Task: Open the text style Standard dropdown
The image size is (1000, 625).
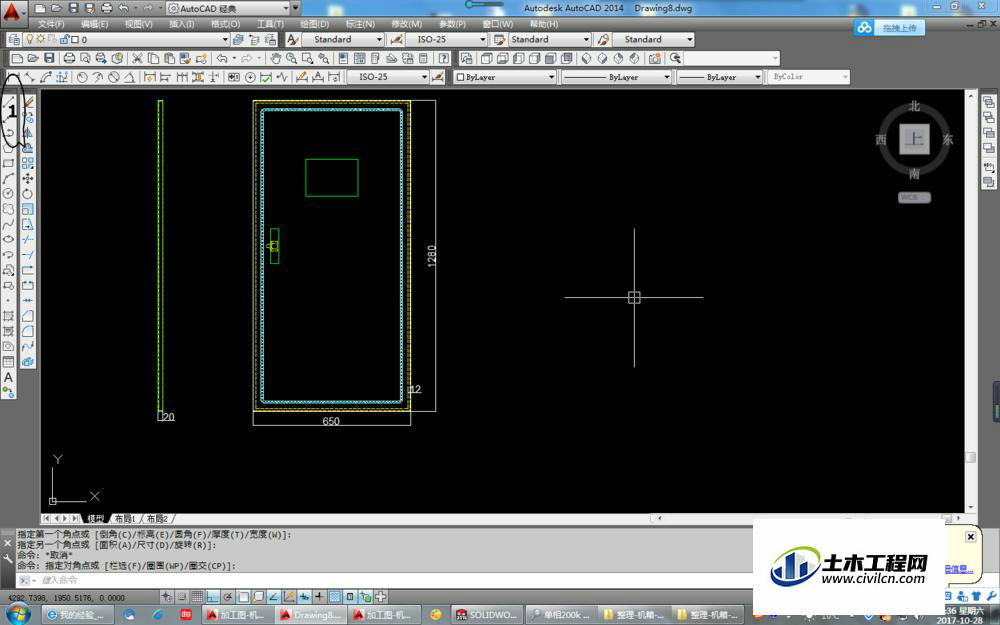Action: click(x=379, y=40)
